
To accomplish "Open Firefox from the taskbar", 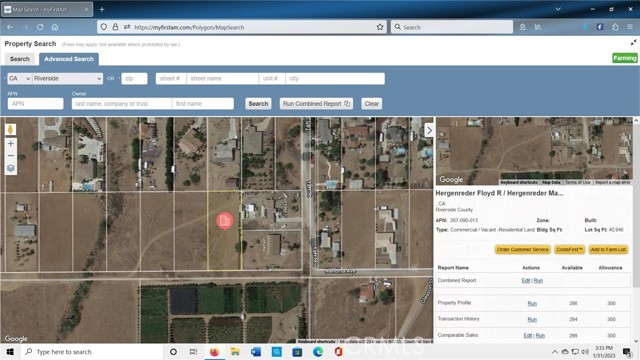I will pyautogui.click(x=214, y=351).
